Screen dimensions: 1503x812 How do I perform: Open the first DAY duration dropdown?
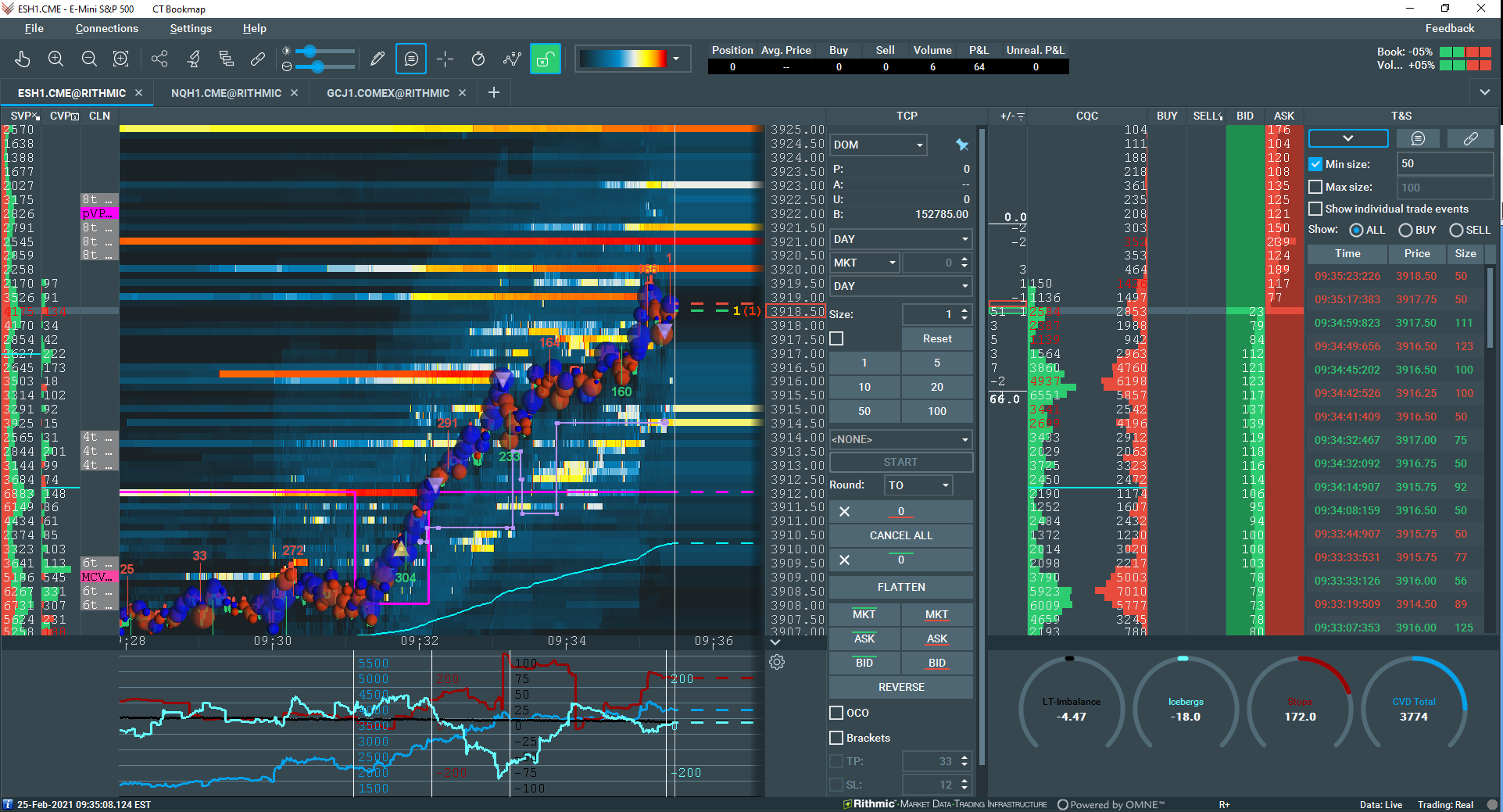(x=900, y=239)
